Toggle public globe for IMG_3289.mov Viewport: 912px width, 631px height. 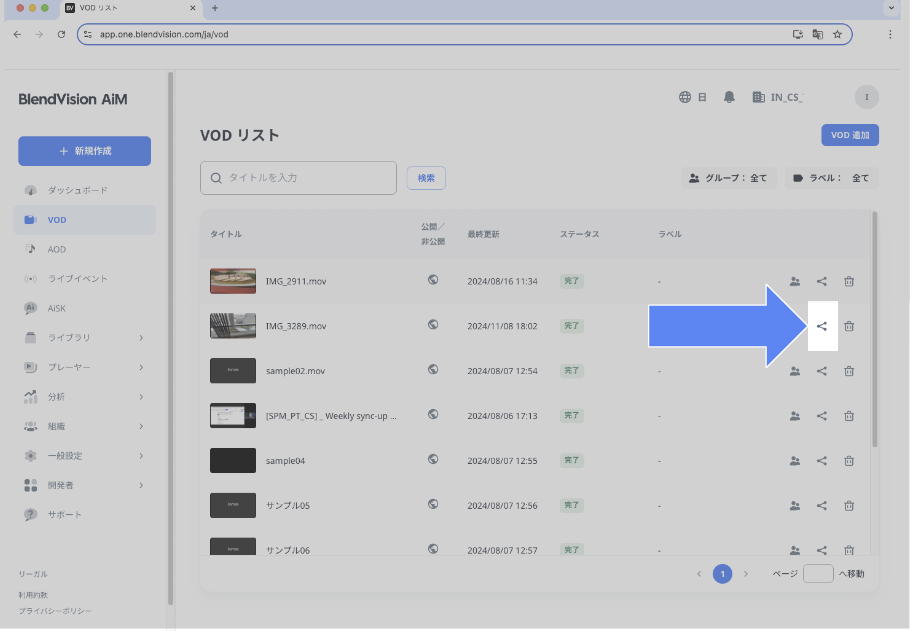tap(433, 325)
